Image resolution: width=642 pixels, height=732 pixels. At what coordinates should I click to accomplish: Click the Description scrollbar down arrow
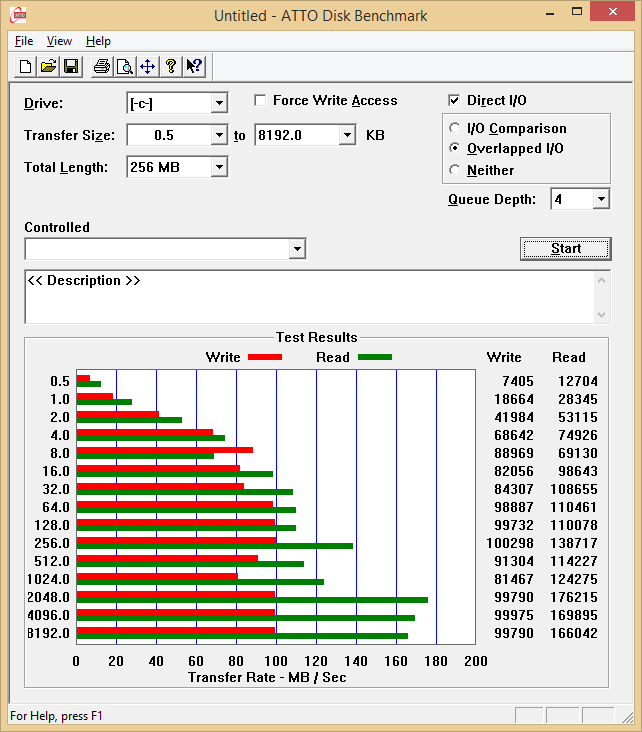601,315
